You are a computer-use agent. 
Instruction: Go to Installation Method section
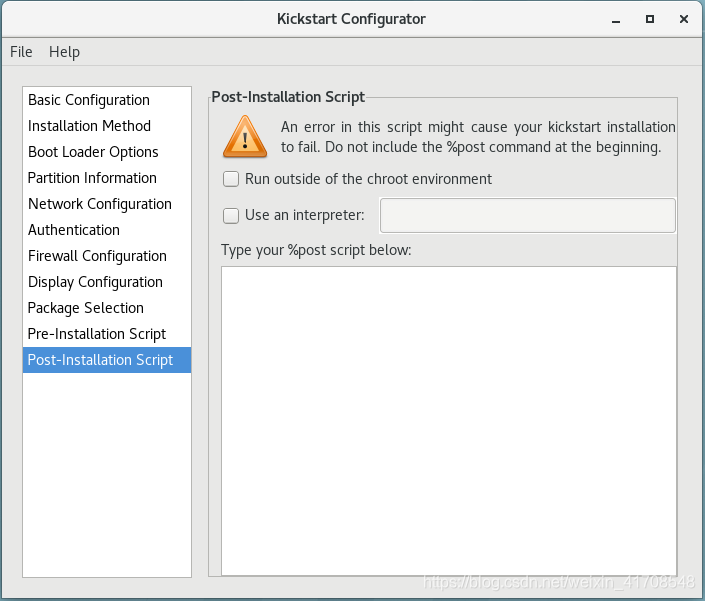pyautogui.click(x=107, y=126)
